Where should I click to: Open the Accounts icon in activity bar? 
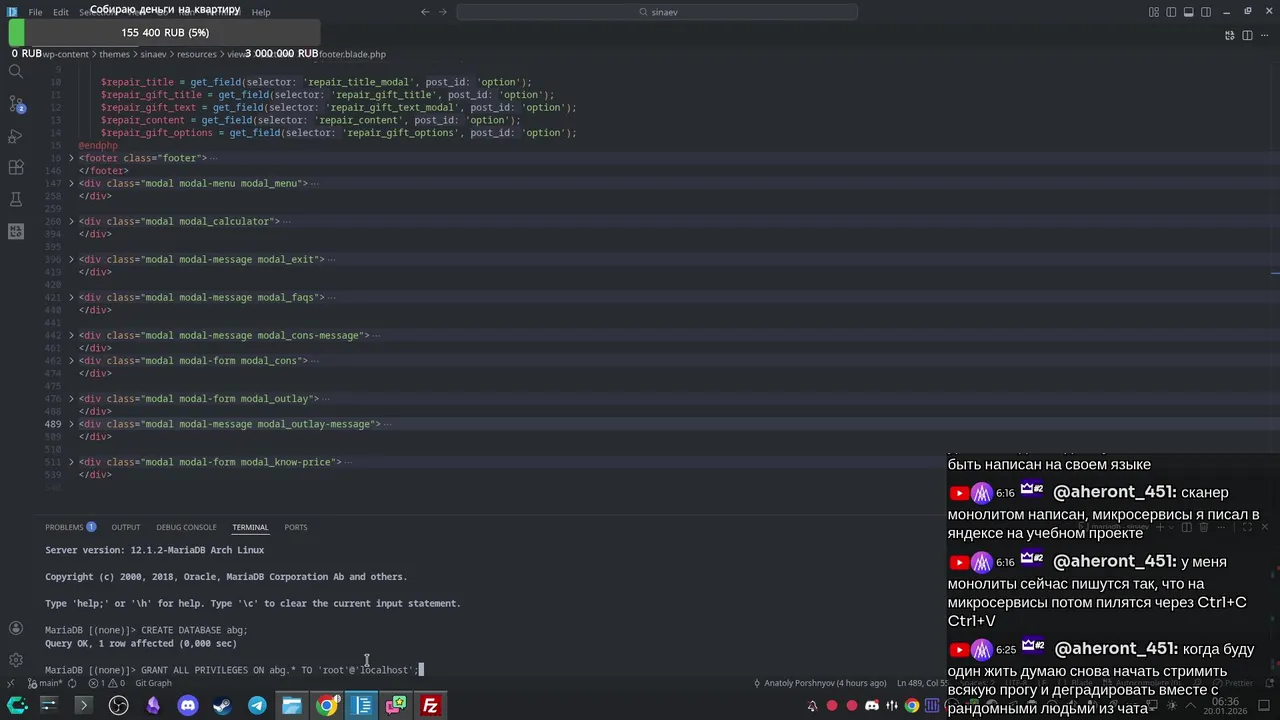(16, 628)
